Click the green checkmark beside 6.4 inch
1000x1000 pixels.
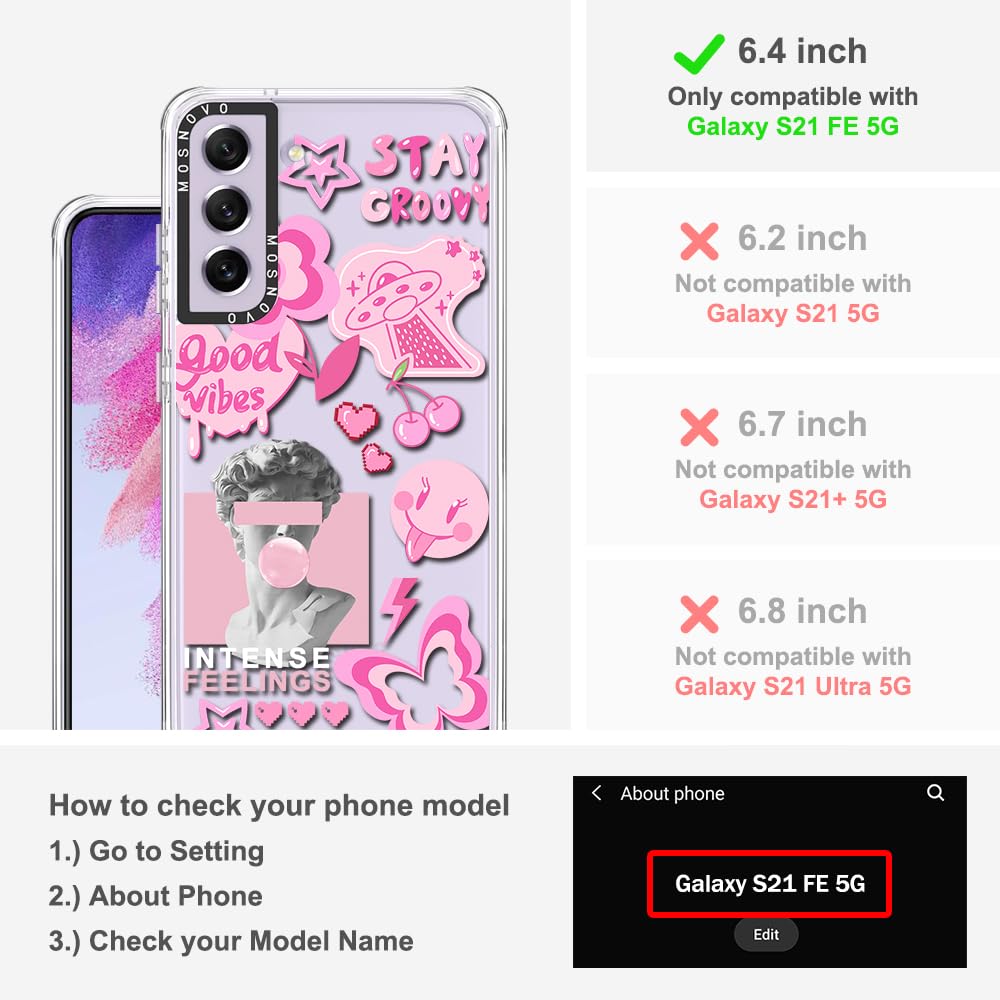pyautogui.click(x=699, y=54)
